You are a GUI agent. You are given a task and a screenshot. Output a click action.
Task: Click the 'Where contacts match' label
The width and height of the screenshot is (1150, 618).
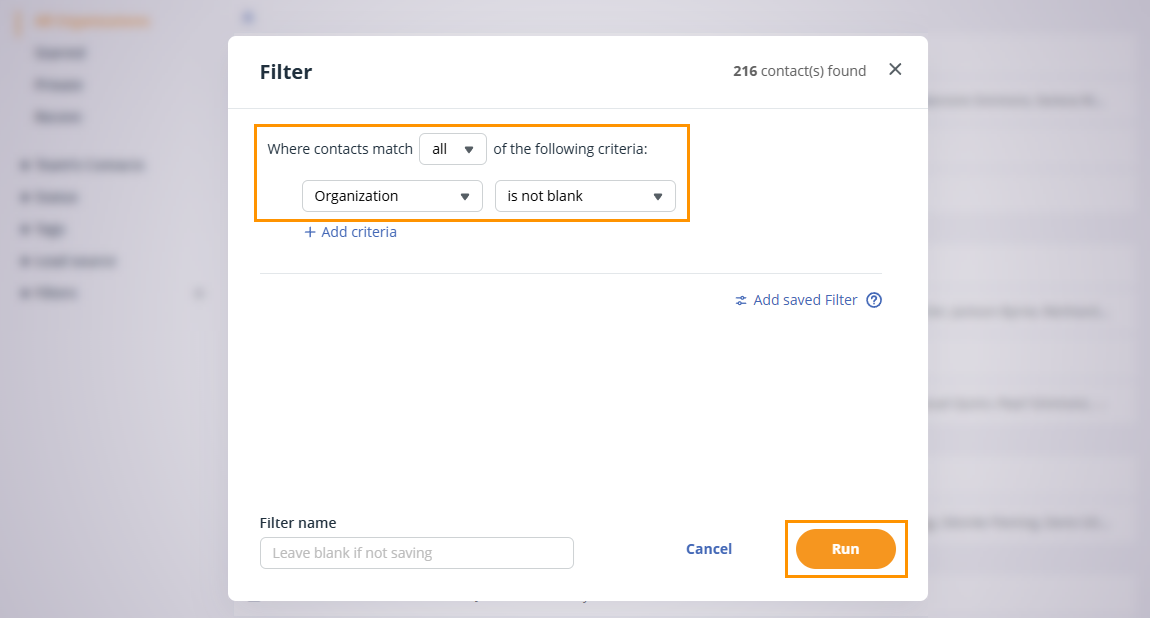pyautogui.click(x=340, y=149)
